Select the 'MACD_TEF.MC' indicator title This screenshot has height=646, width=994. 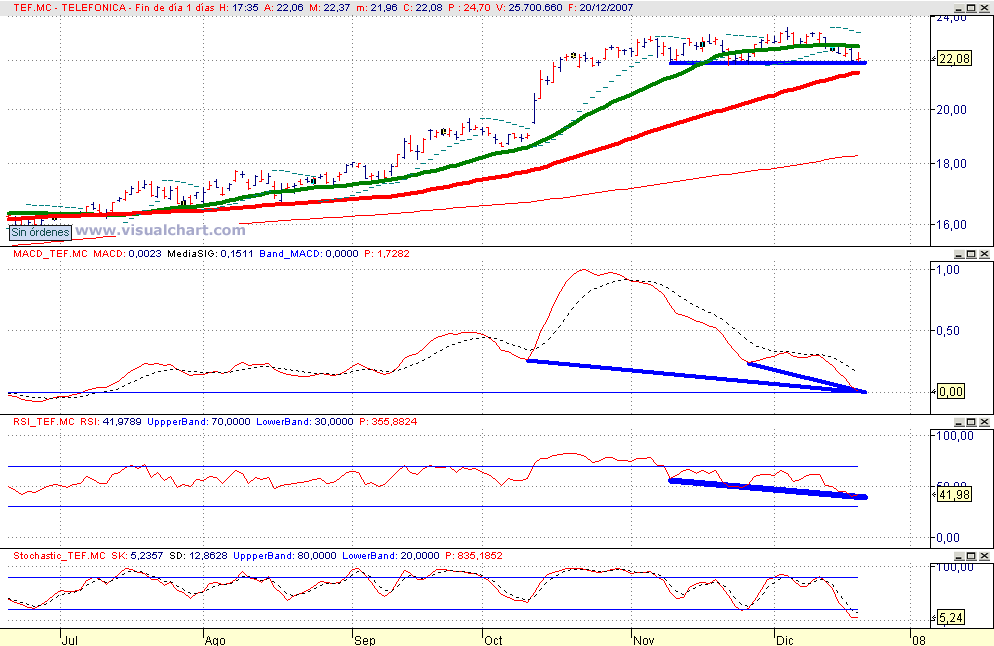(51, 254)
